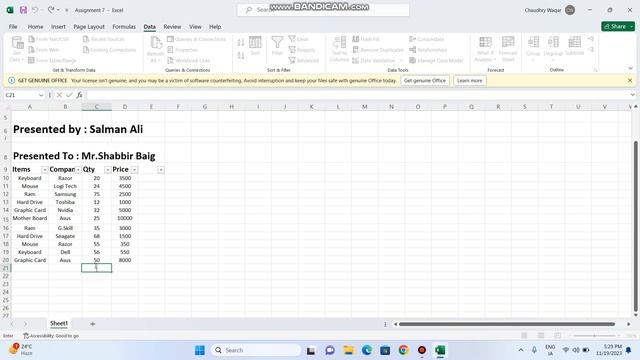Click Forecast Sheet
640x360 pixels.
[x=508, y=49]
